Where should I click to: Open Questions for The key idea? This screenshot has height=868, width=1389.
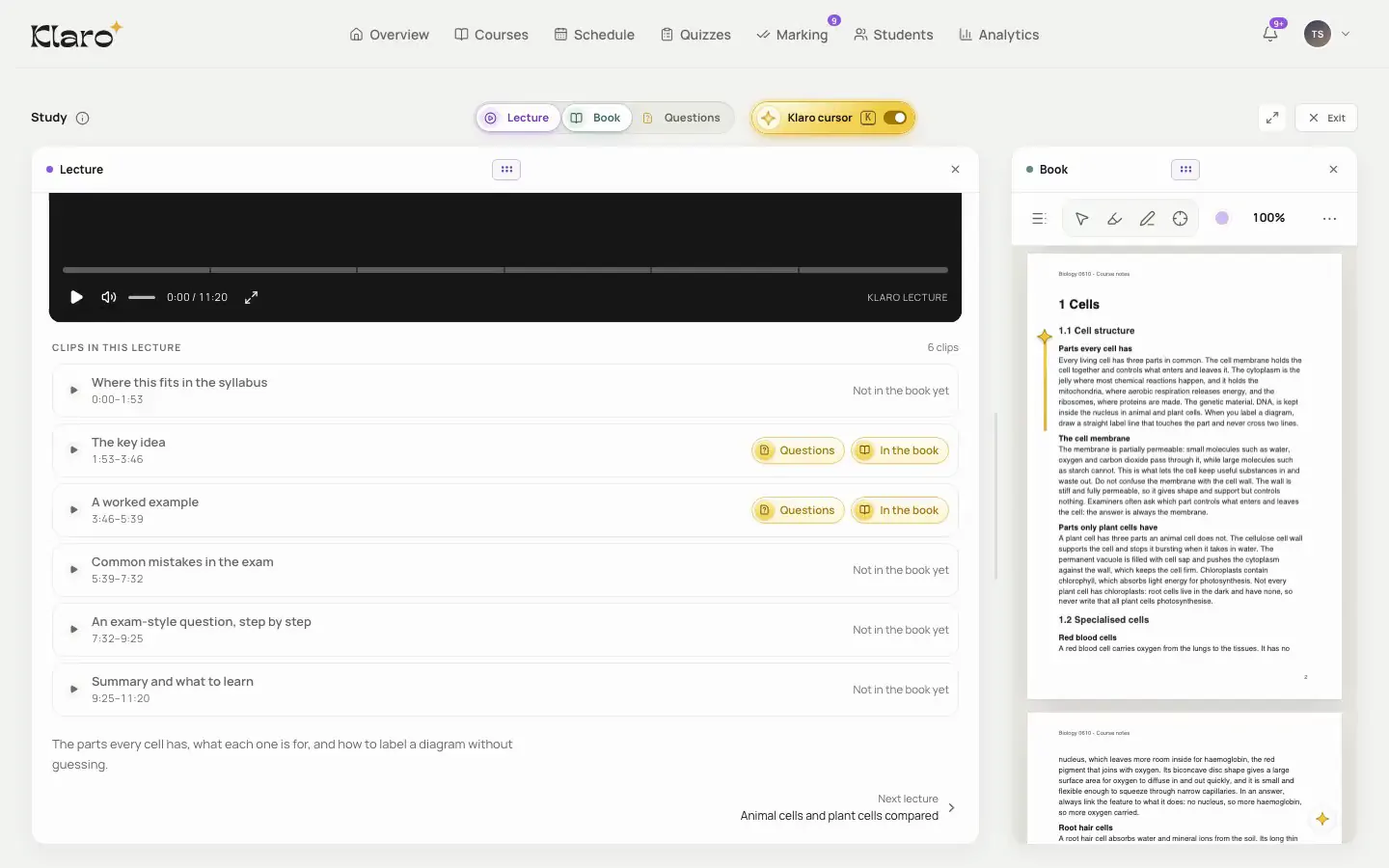pos(798,450)
